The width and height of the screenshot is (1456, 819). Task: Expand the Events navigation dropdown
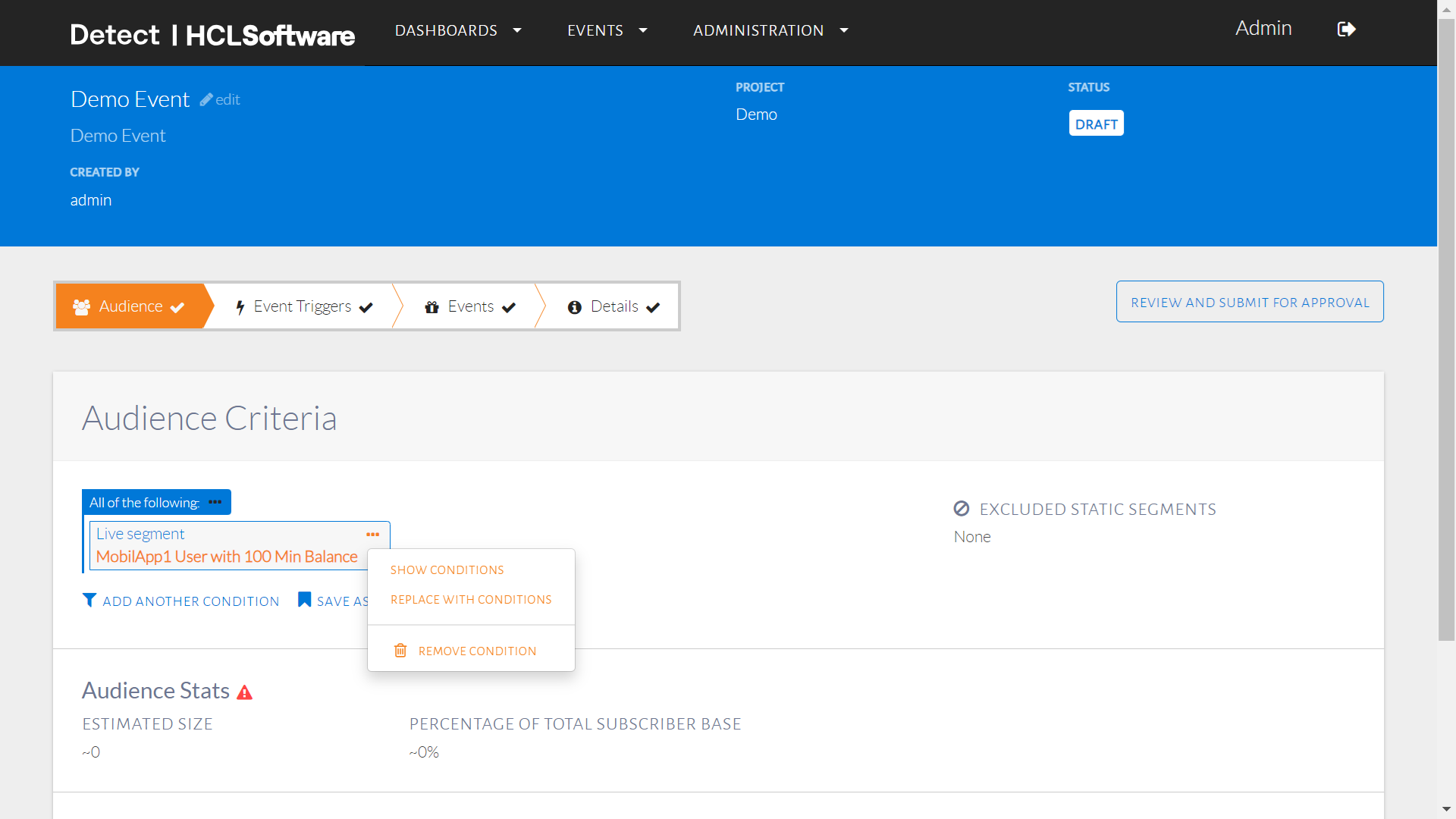pyautogui.click(x=607, y=30)
